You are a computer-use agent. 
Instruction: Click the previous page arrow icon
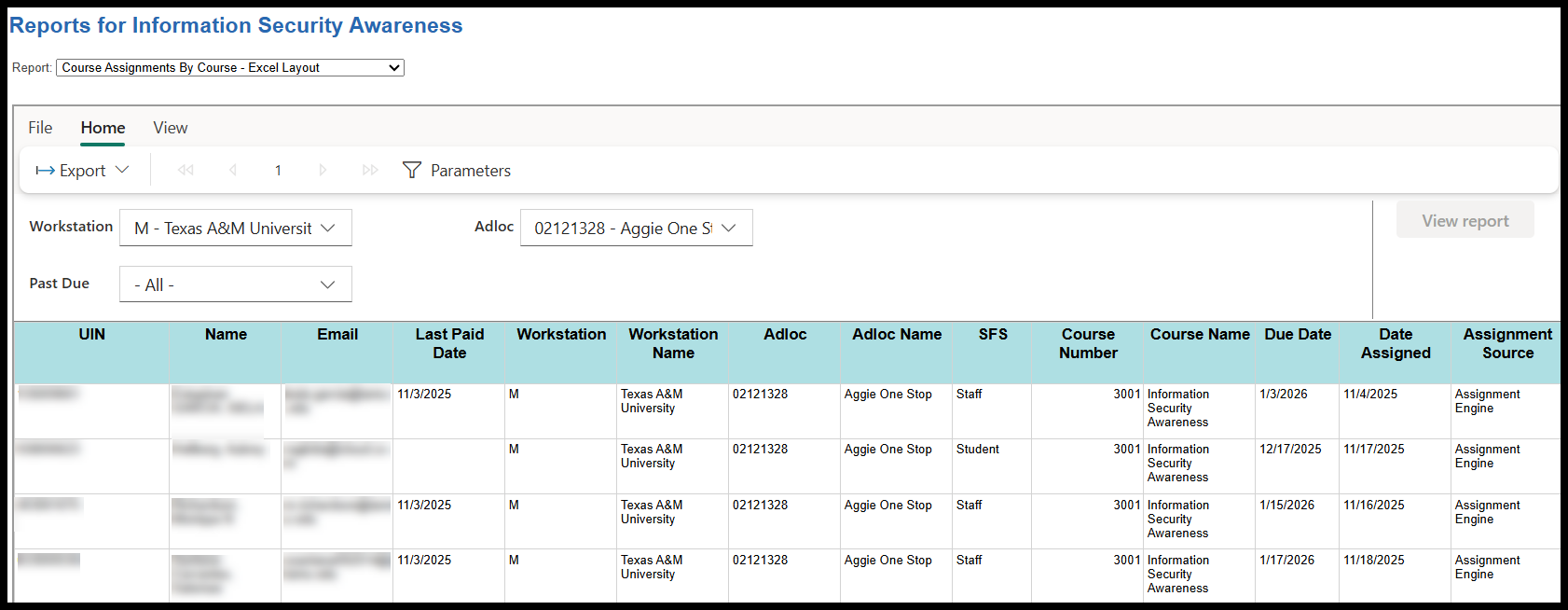[x=232, y=170]
